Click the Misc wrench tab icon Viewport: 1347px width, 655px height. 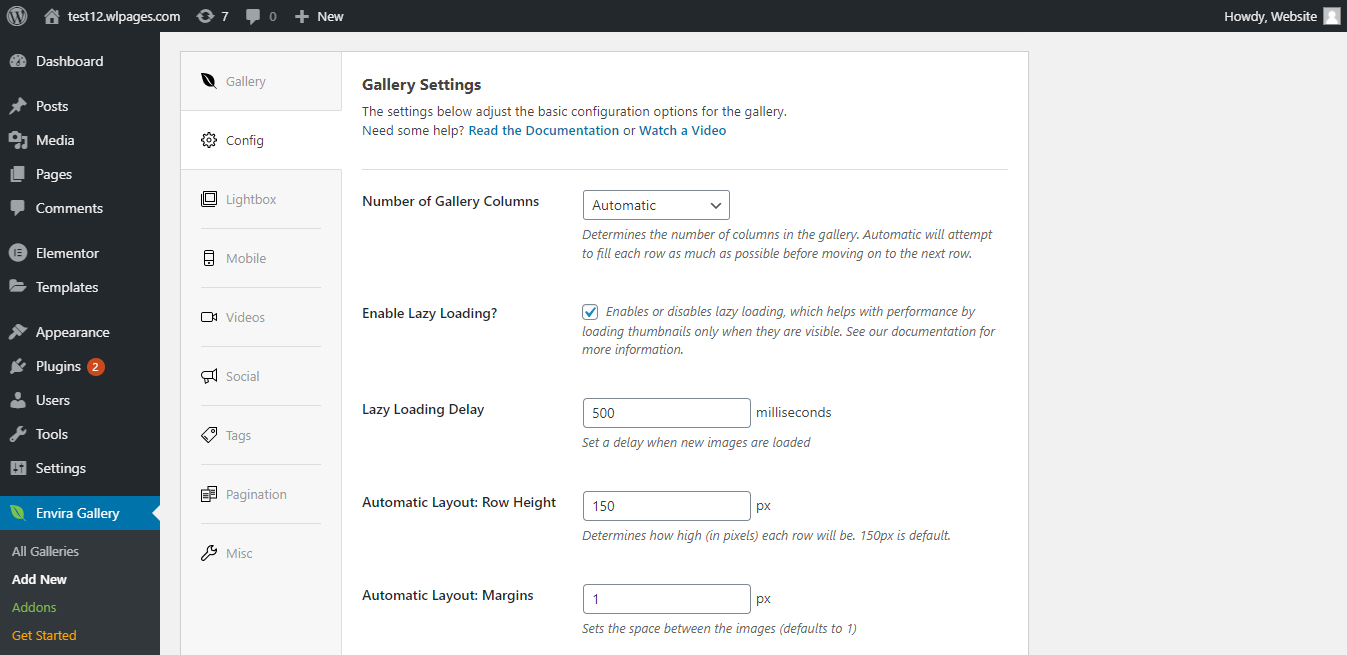click(x=209, y=553)
